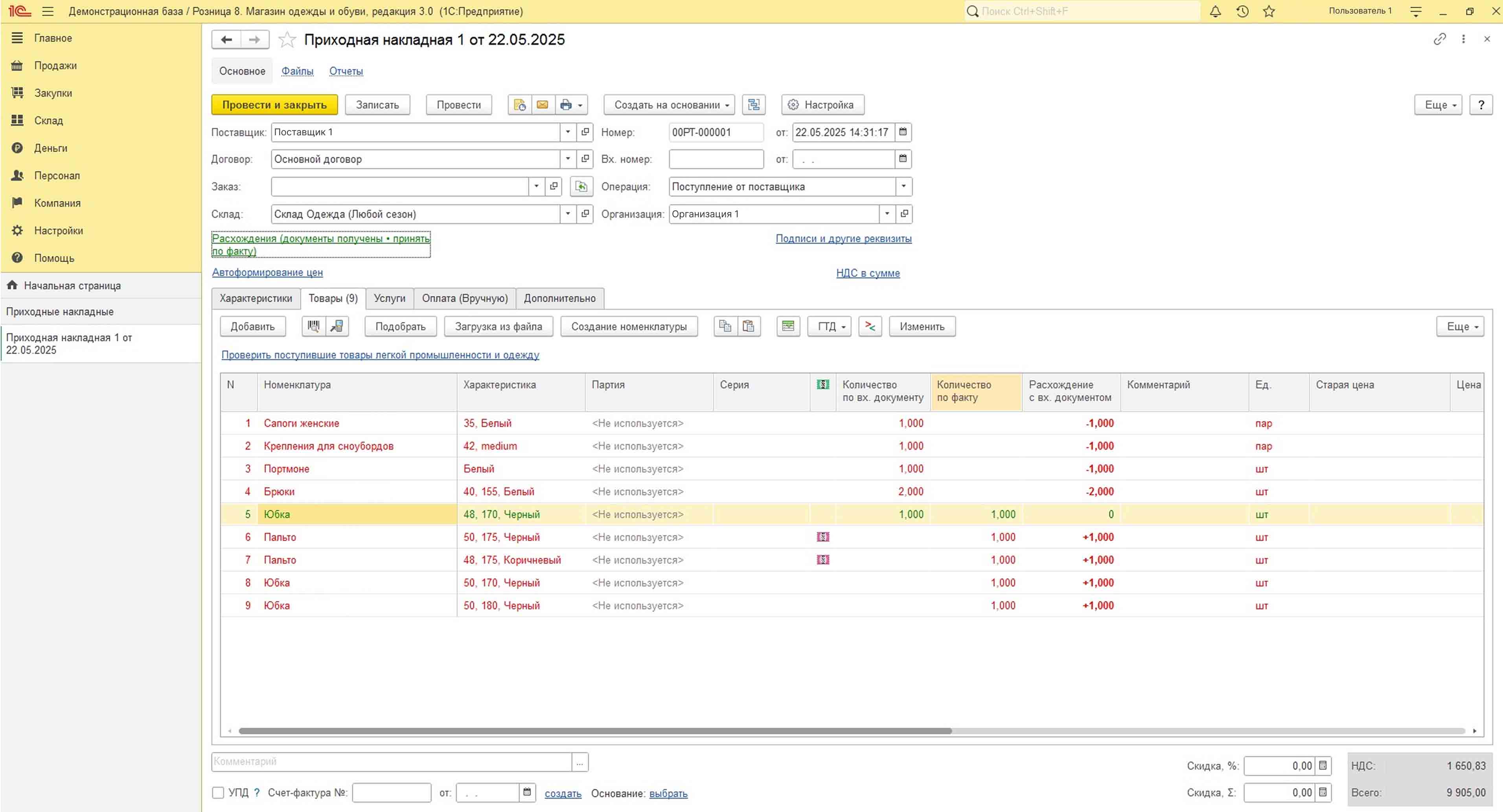The width and height of the screenshot is (1503, 812).
Task: Expand the Заказ dropdown list
Action: (536, 187)
